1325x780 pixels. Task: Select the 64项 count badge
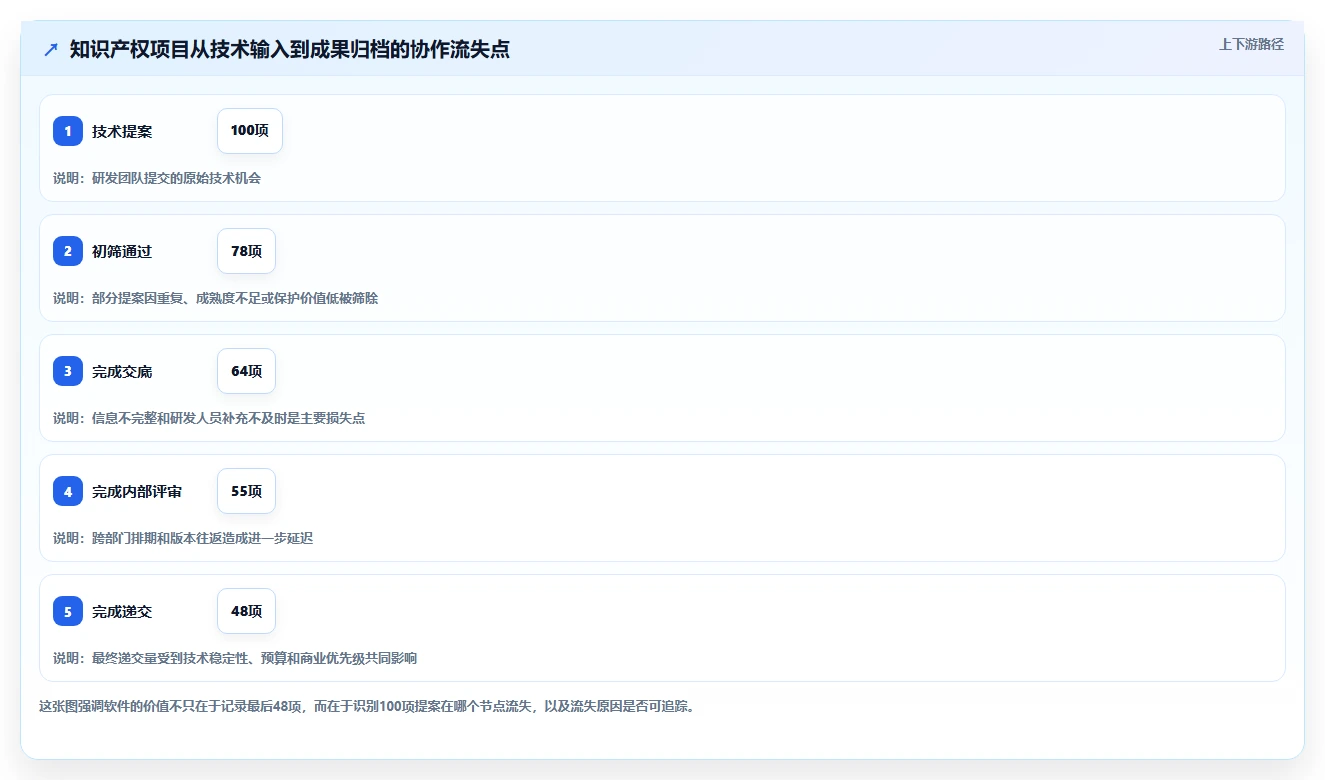(x=246, y=371)
